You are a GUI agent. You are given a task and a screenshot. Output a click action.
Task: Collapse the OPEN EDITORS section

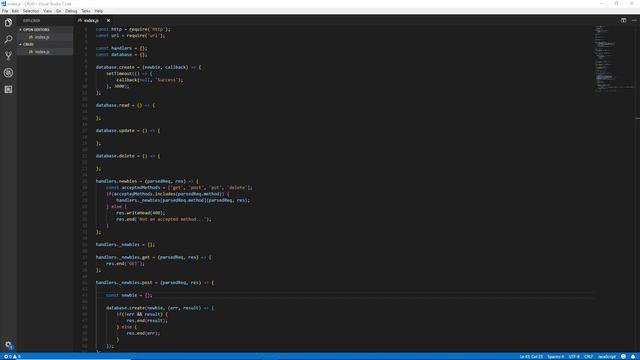(x=36, y=30)
